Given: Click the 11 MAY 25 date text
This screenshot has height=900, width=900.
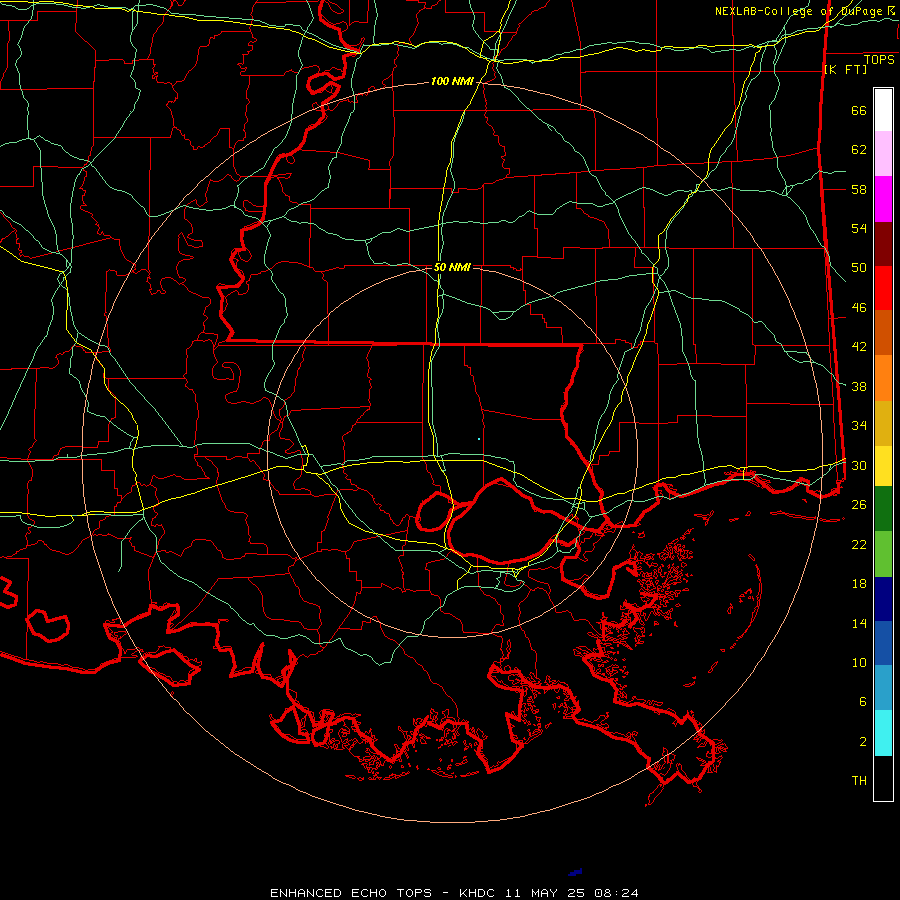Looking at the screenshot, I should click(545, 893).
